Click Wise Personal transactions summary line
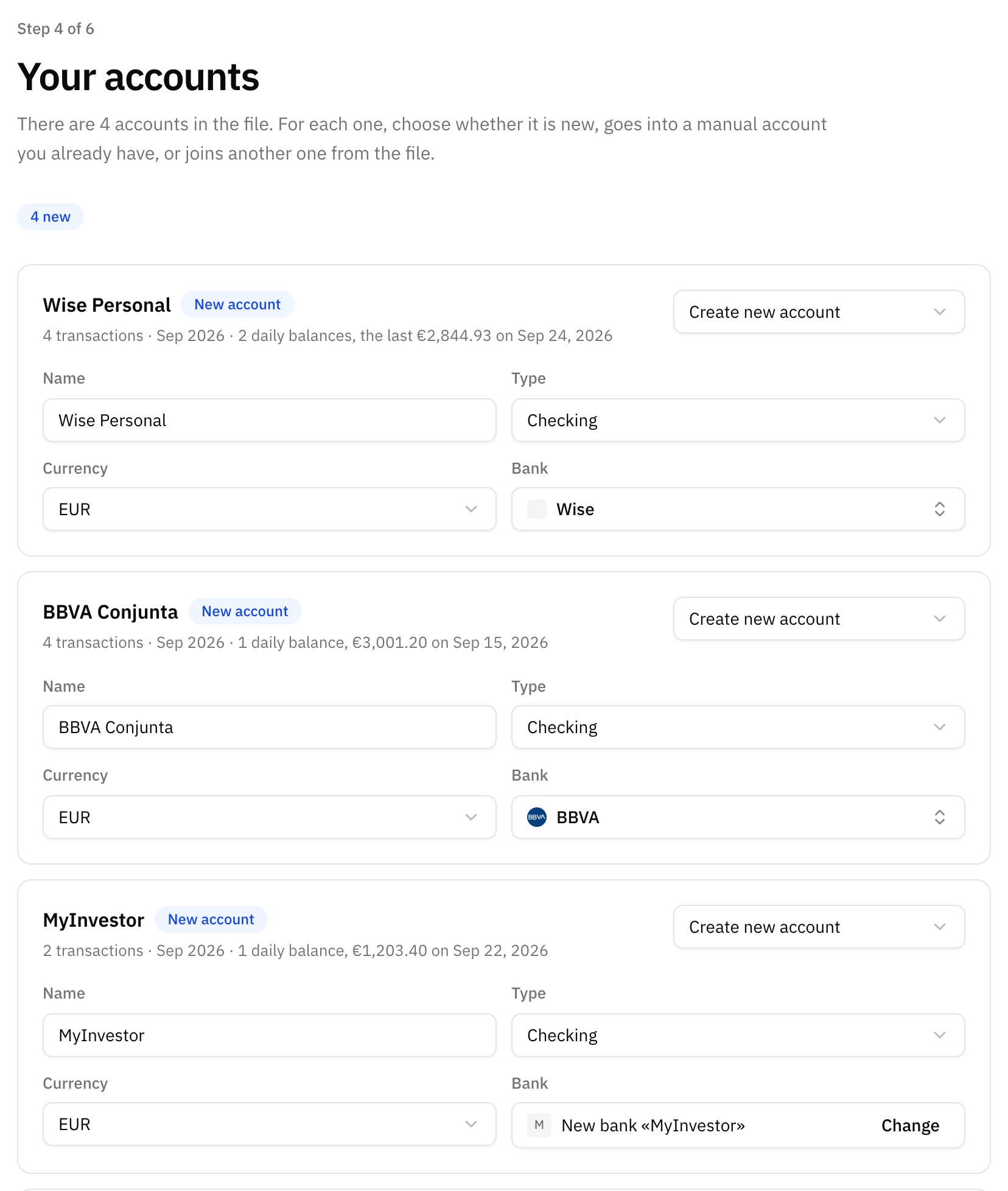This screenshot has width=1008, height=1191. 327,336
